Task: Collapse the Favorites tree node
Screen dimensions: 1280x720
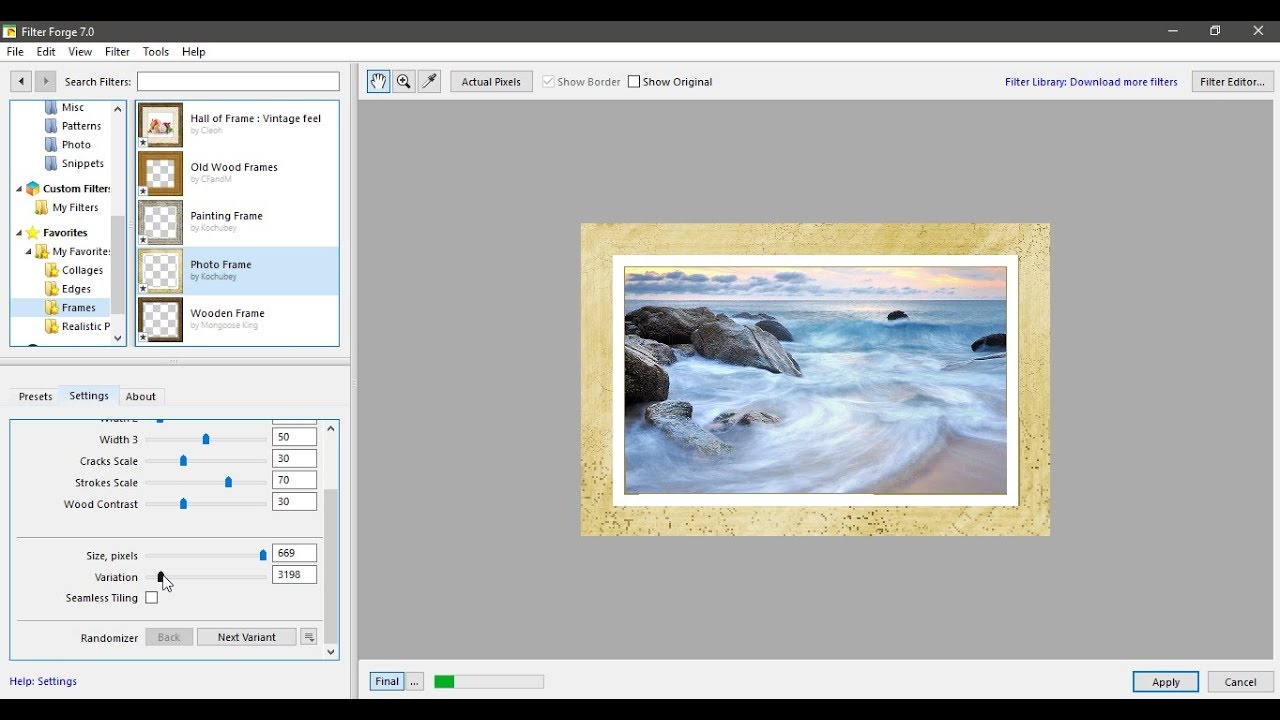Action: pos(19,233)
